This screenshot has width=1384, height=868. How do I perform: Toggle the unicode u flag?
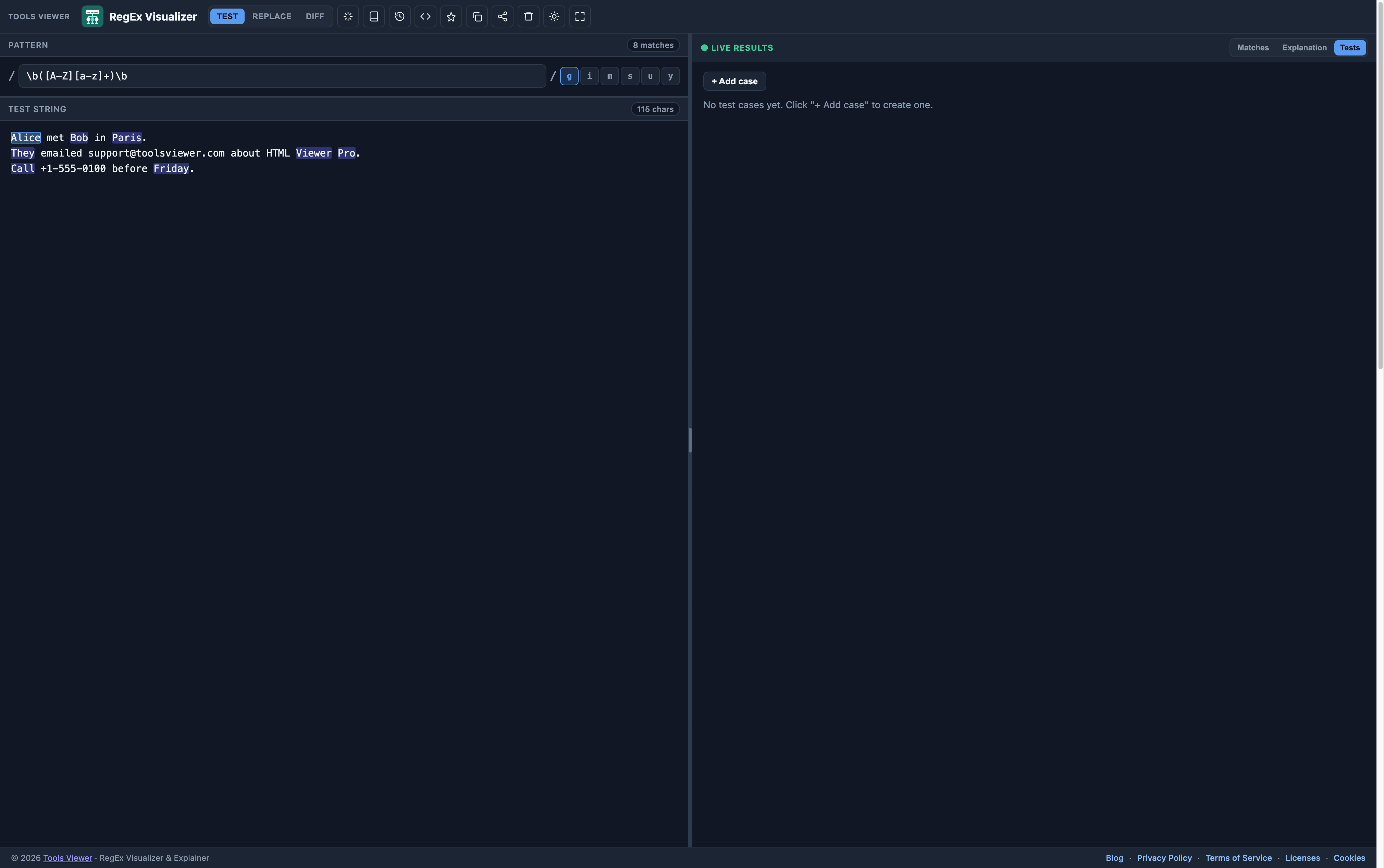tap(651, 76)
